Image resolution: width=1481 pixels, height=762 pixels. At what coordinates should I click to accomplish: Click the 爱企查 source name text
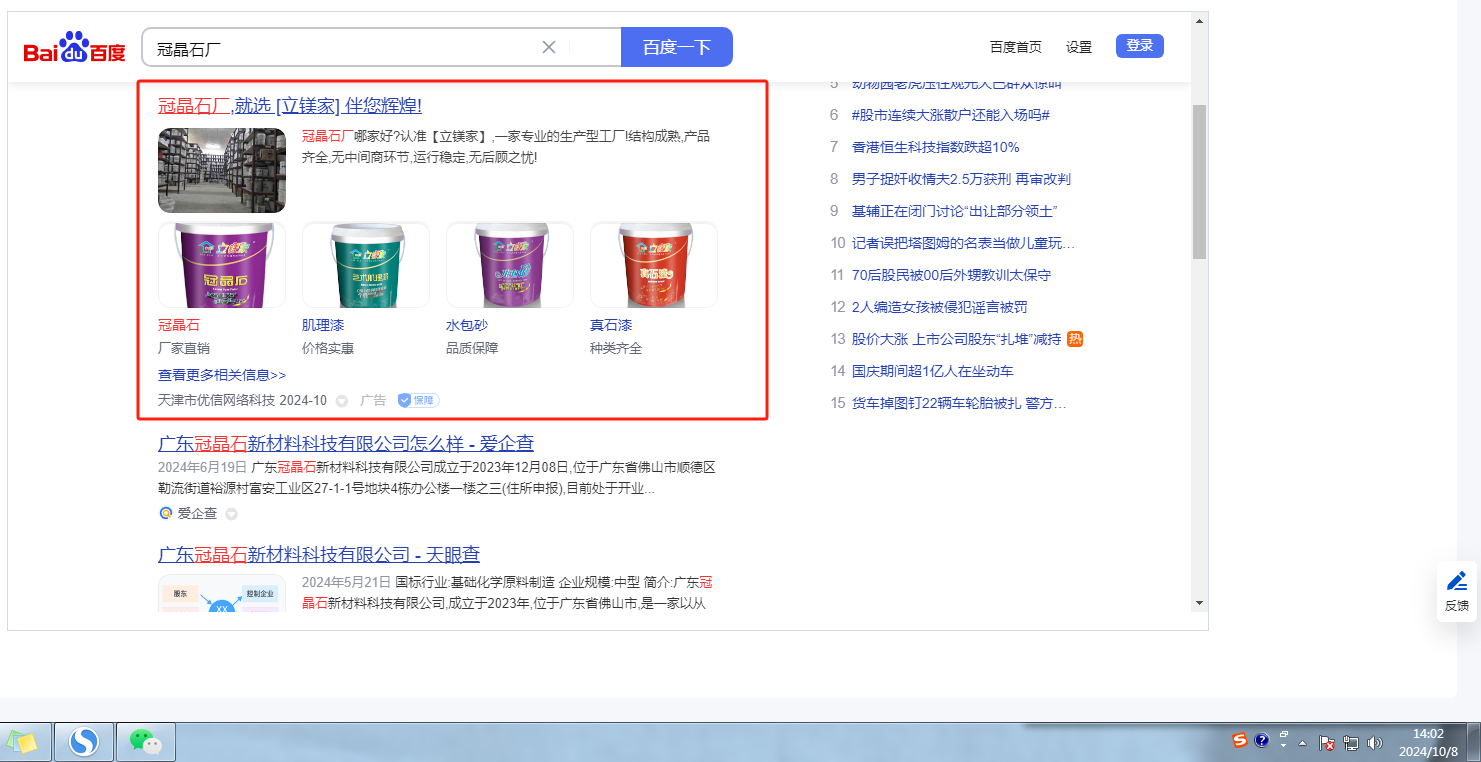click(x=197, y=513)
